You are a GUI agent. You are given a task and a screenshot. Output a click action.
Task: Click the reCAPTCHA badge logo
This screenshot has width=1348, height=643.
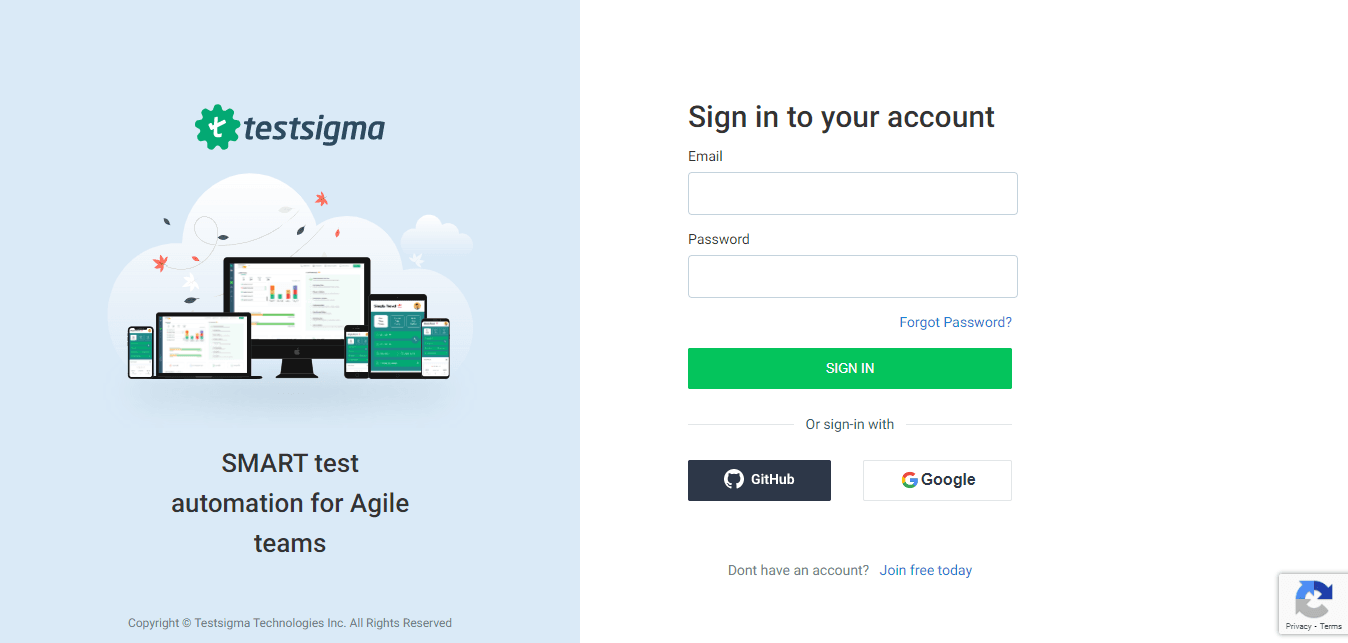tap(1313, 600)
